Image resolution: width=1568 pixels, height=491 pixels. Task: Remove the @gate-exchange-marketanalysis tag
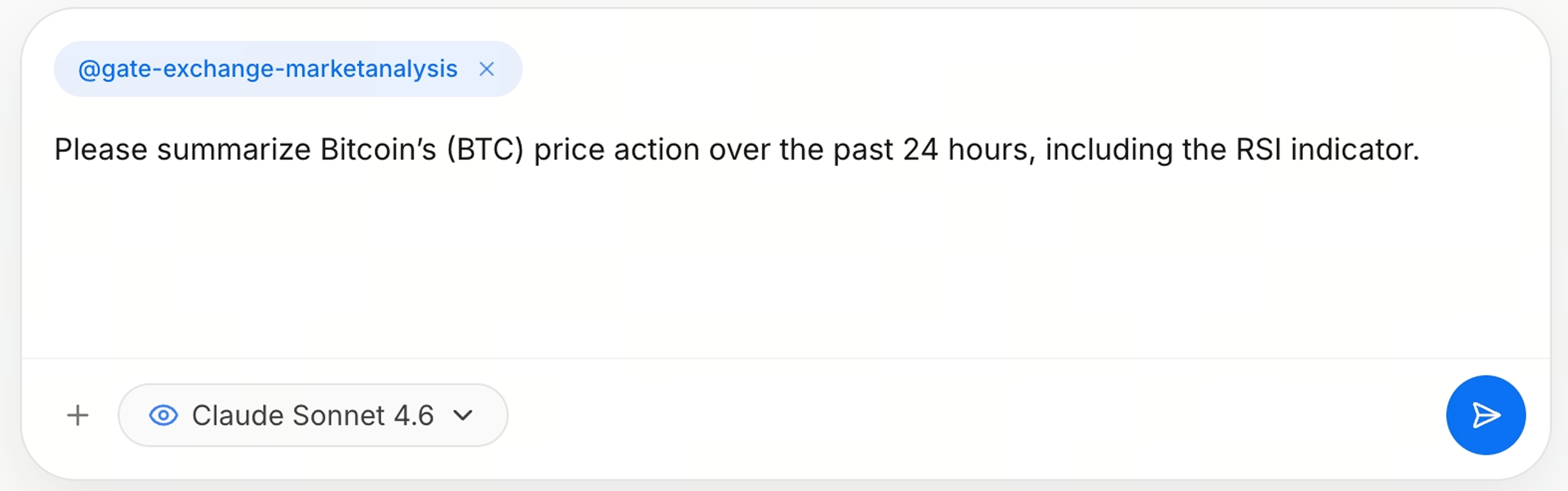[486, 69]
